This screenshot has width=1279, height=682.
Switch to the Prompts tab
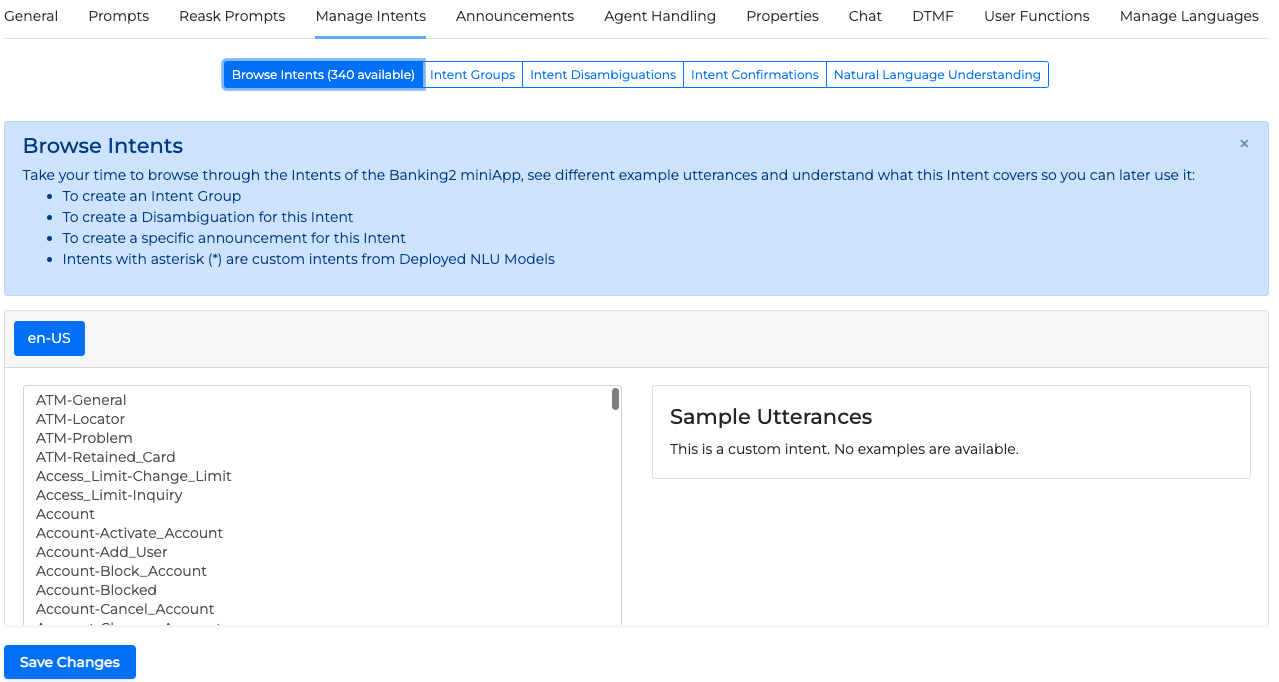[x=119, y=16]
